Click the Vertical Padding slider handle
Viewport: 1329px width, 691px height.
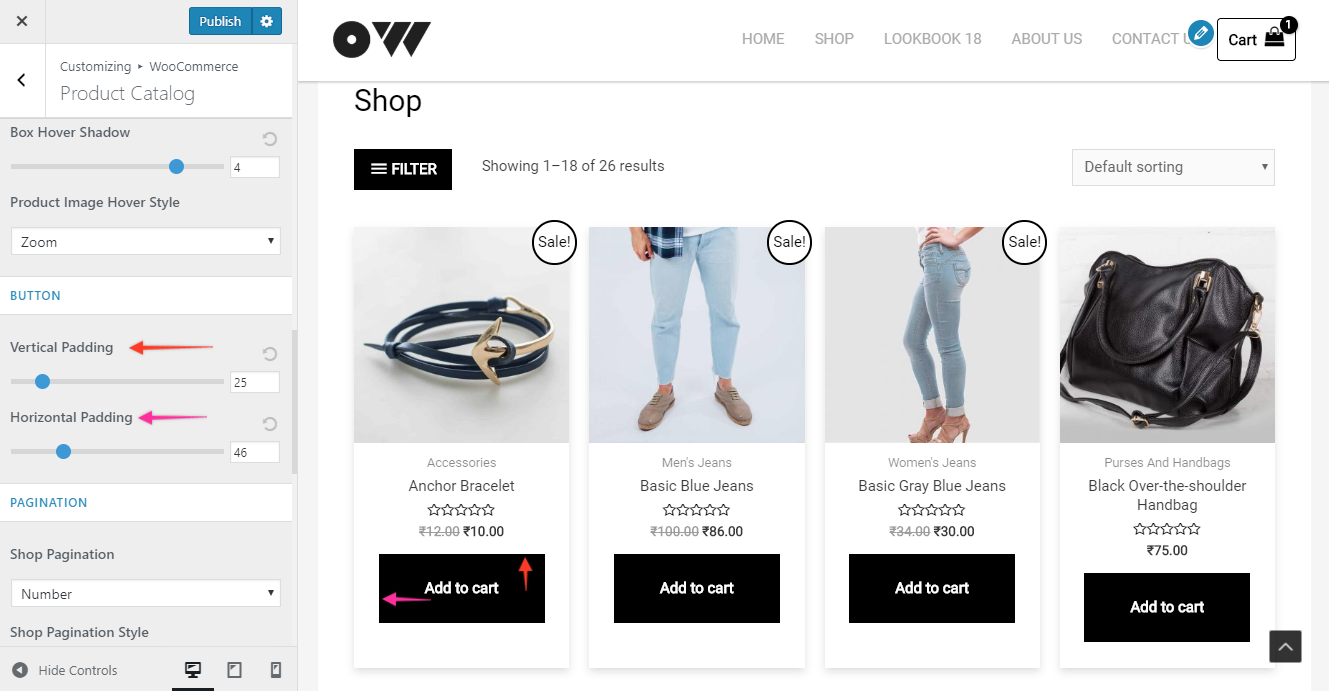(x=42, y=381)
